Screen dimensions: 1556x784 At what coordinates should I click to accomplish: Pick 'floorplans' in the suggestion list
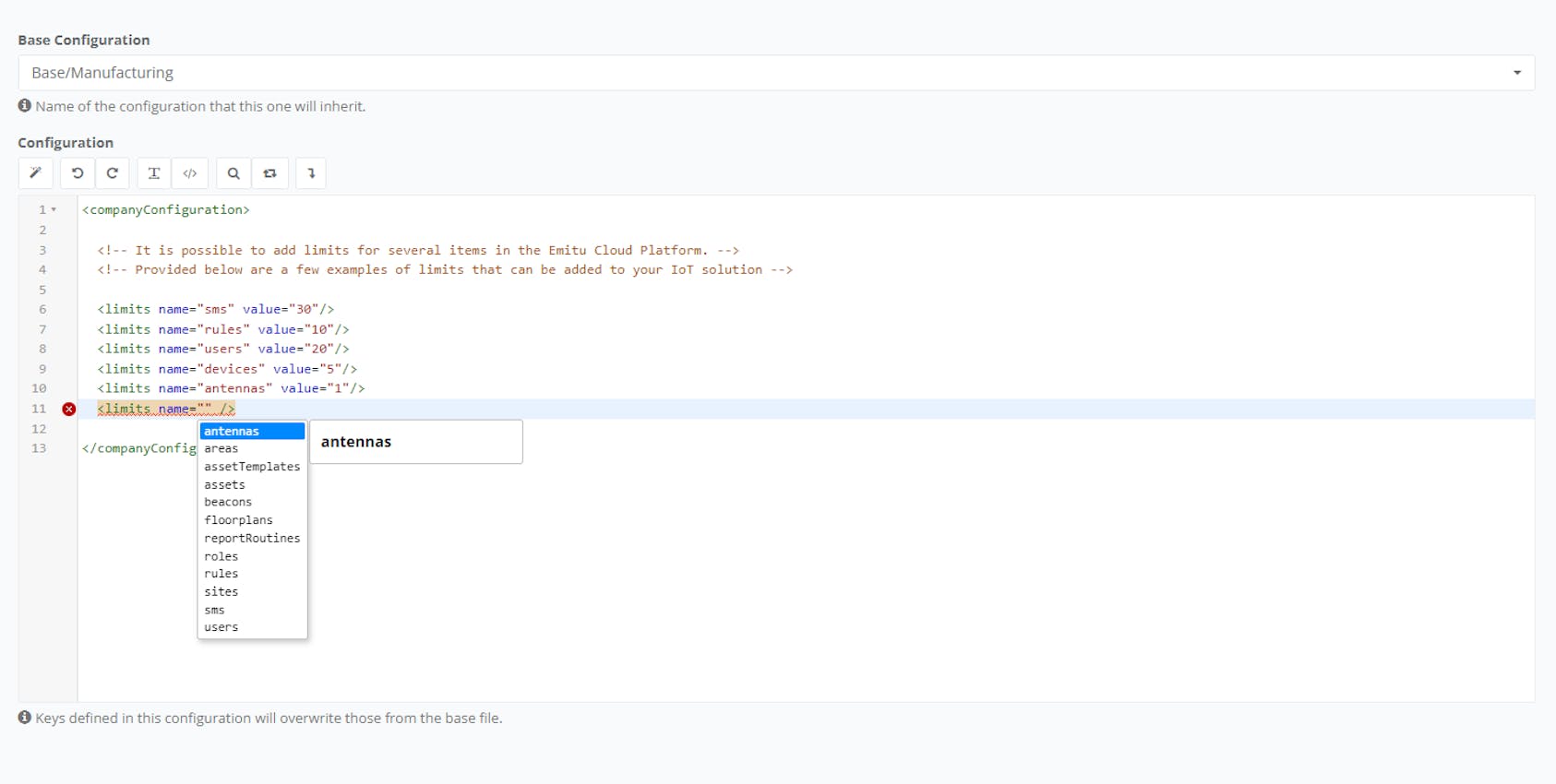click(x=252, y=520)
